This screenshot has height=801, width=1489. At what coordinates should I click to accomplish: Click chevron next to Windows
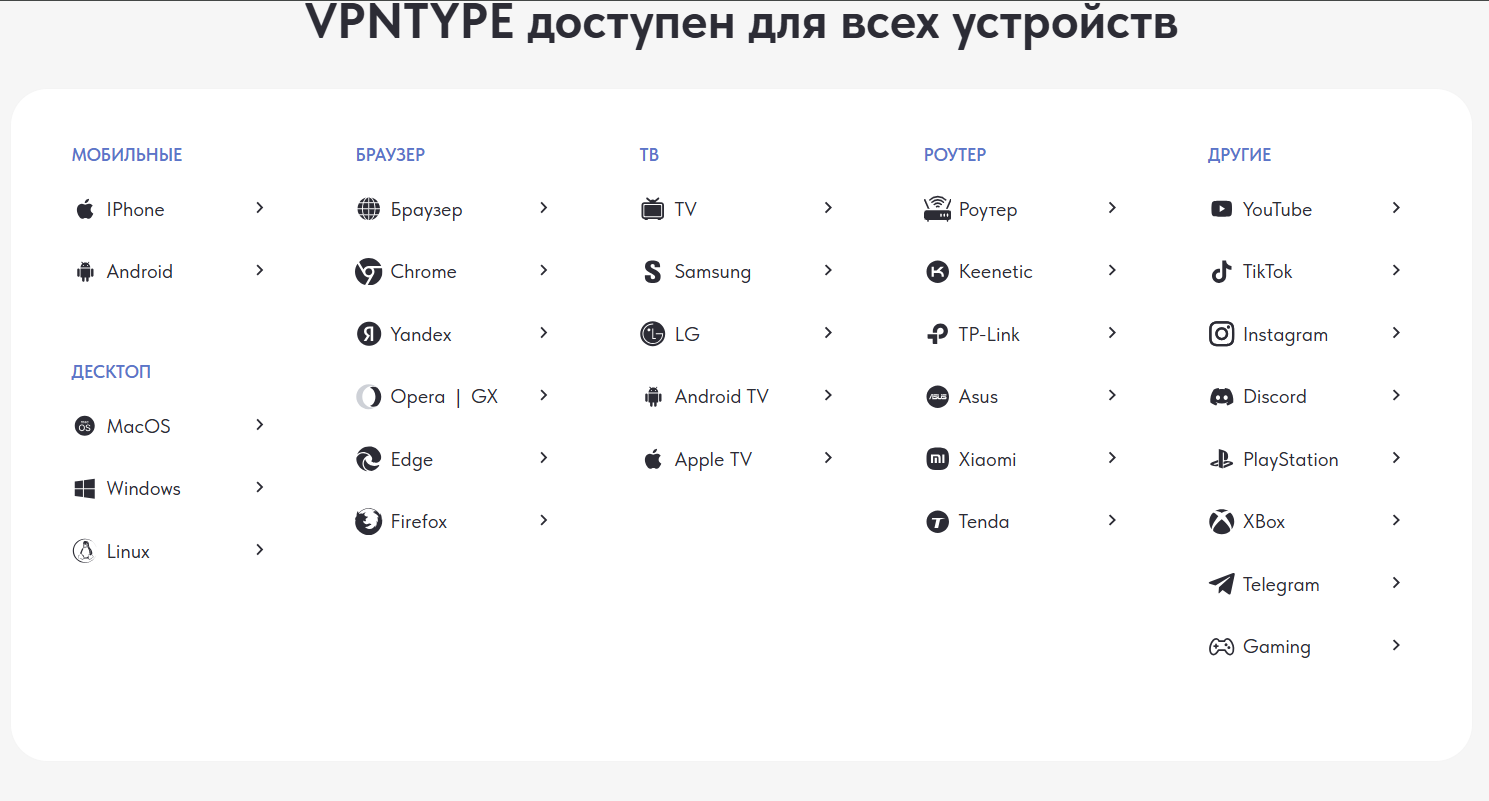[260, 487]
